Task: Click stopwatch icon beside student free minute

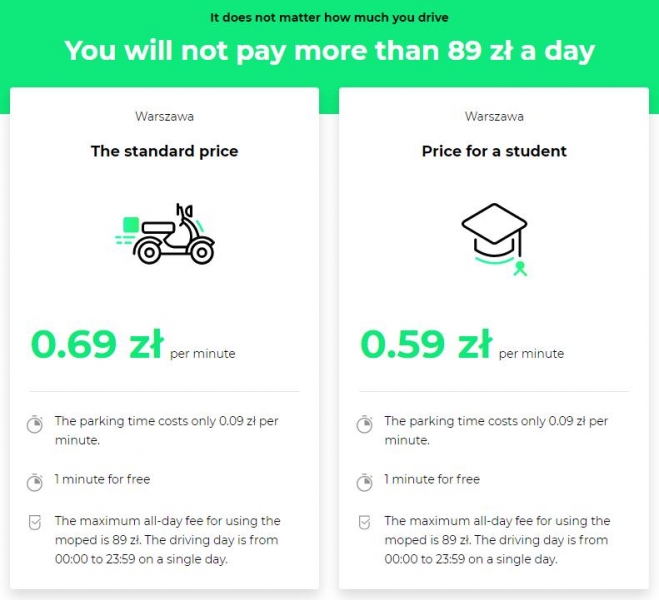Action: click(x=364, y=482)
